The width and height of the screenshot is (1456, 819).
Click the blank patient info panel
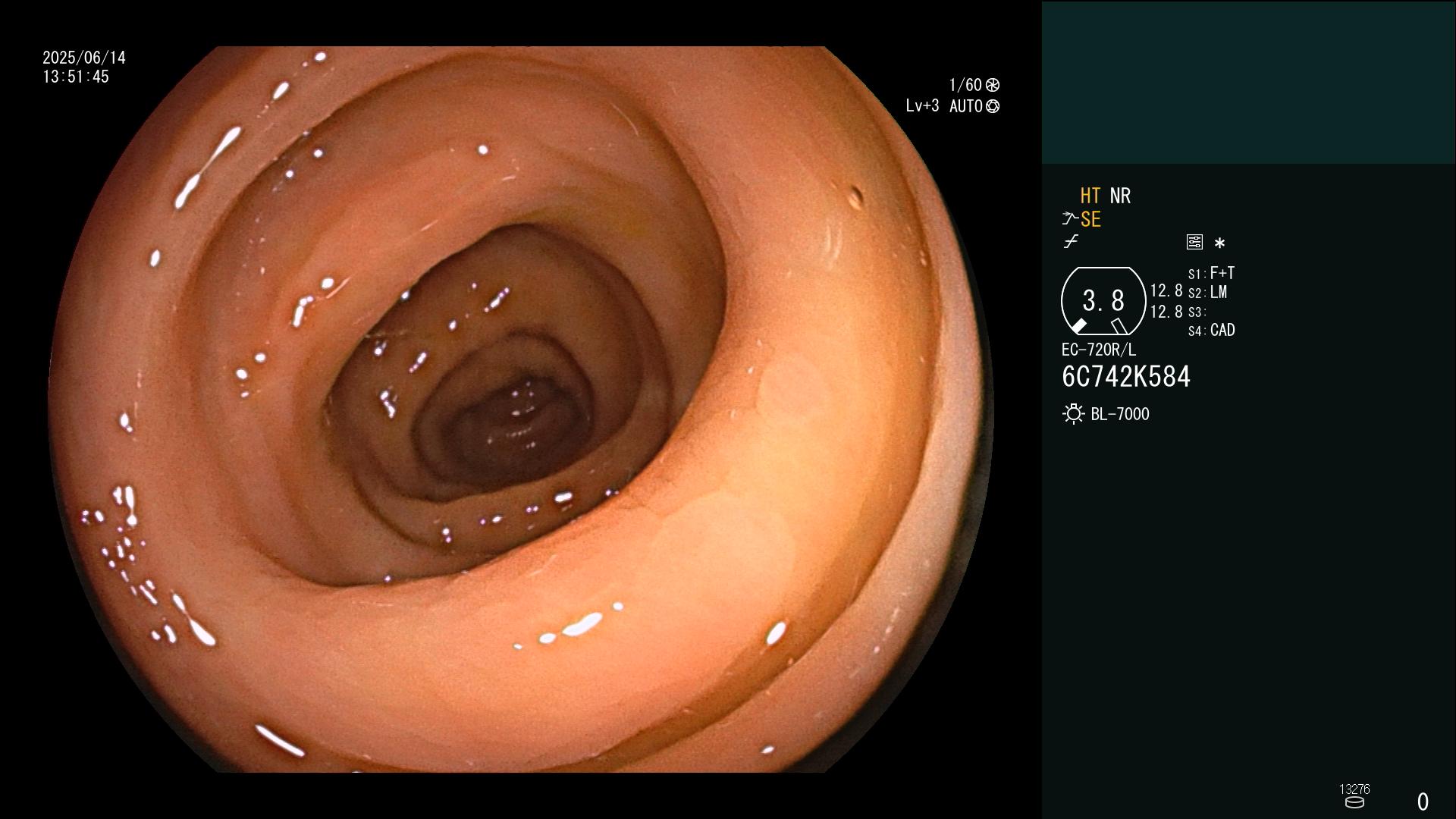click(1248, 82)
